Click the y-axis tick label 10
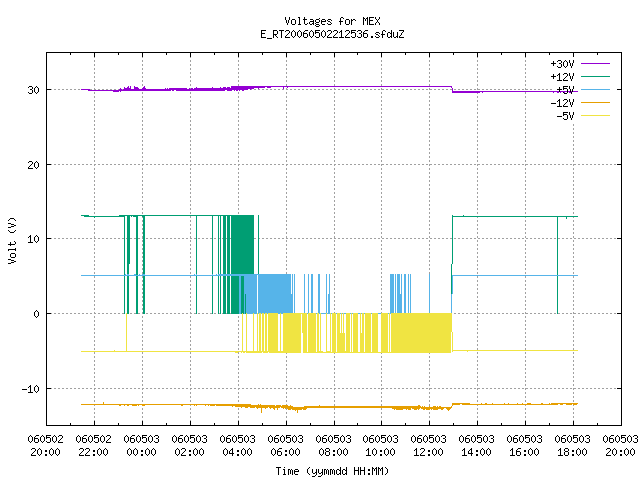 [33, 239]
